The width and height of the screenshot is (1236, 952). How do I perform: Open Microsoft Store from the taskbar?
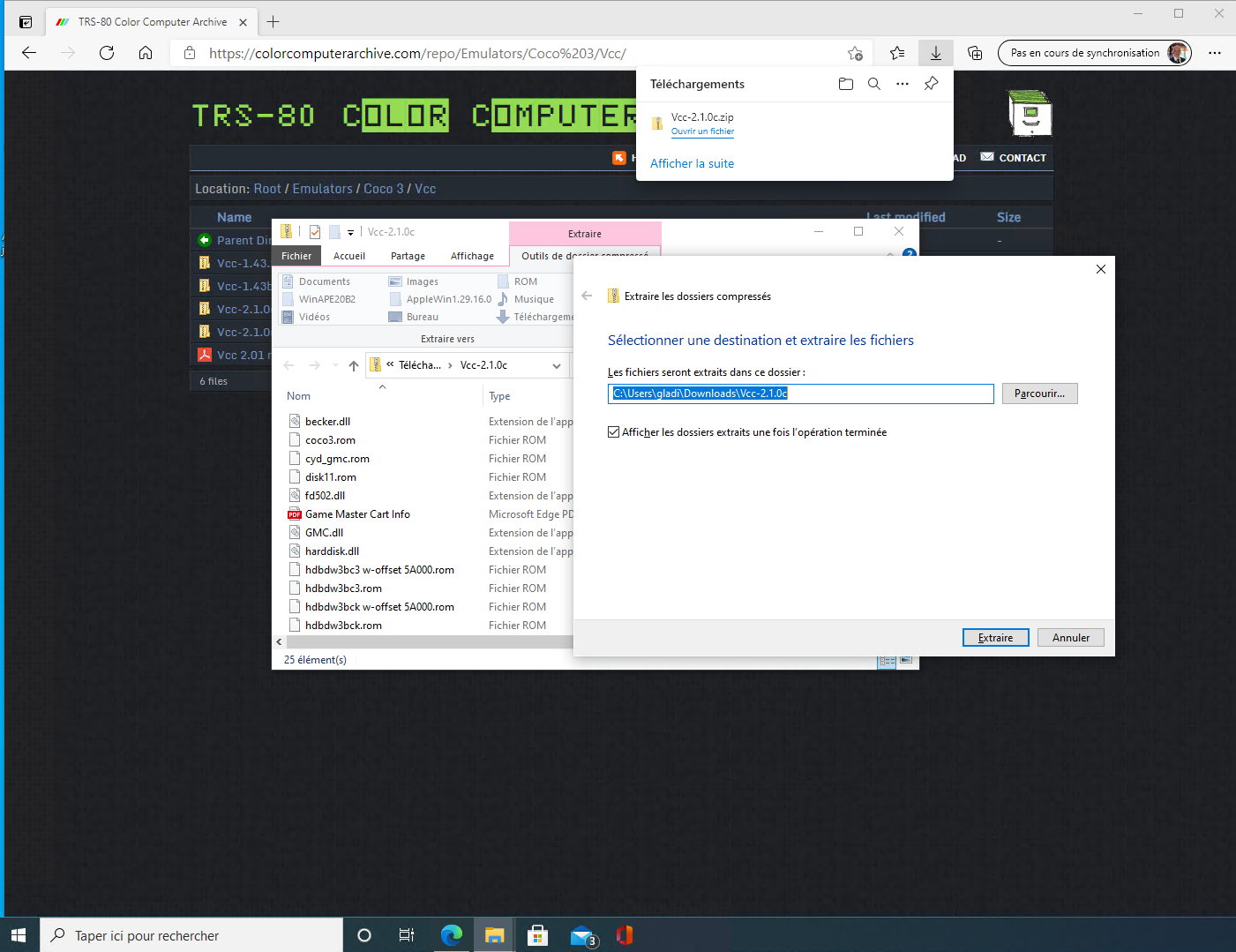(537, 935)
